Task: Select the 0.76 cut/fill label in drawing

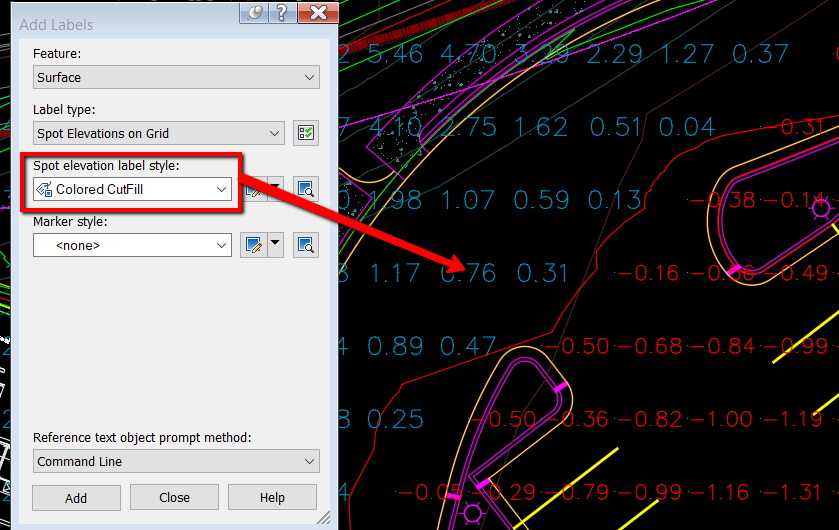Action: (x=468, y=273)
